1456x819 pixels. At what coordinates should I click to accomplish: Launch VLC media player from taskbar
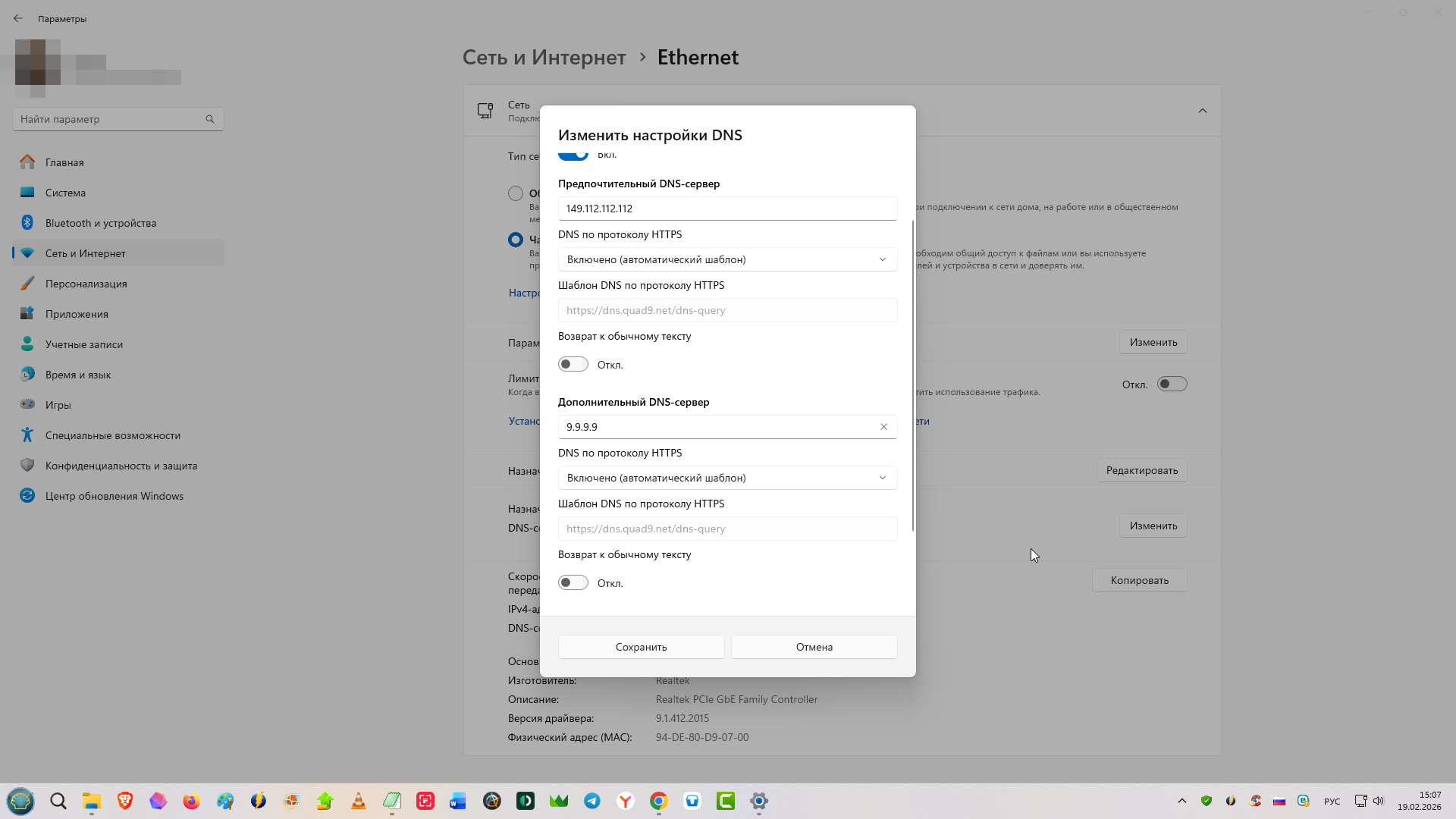pyautogui.click(x=359, y=801)
